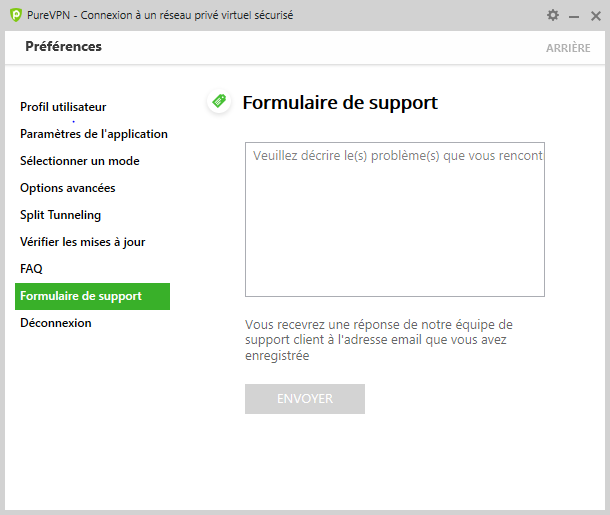Select Formulaire de support item

coord(92,296)
